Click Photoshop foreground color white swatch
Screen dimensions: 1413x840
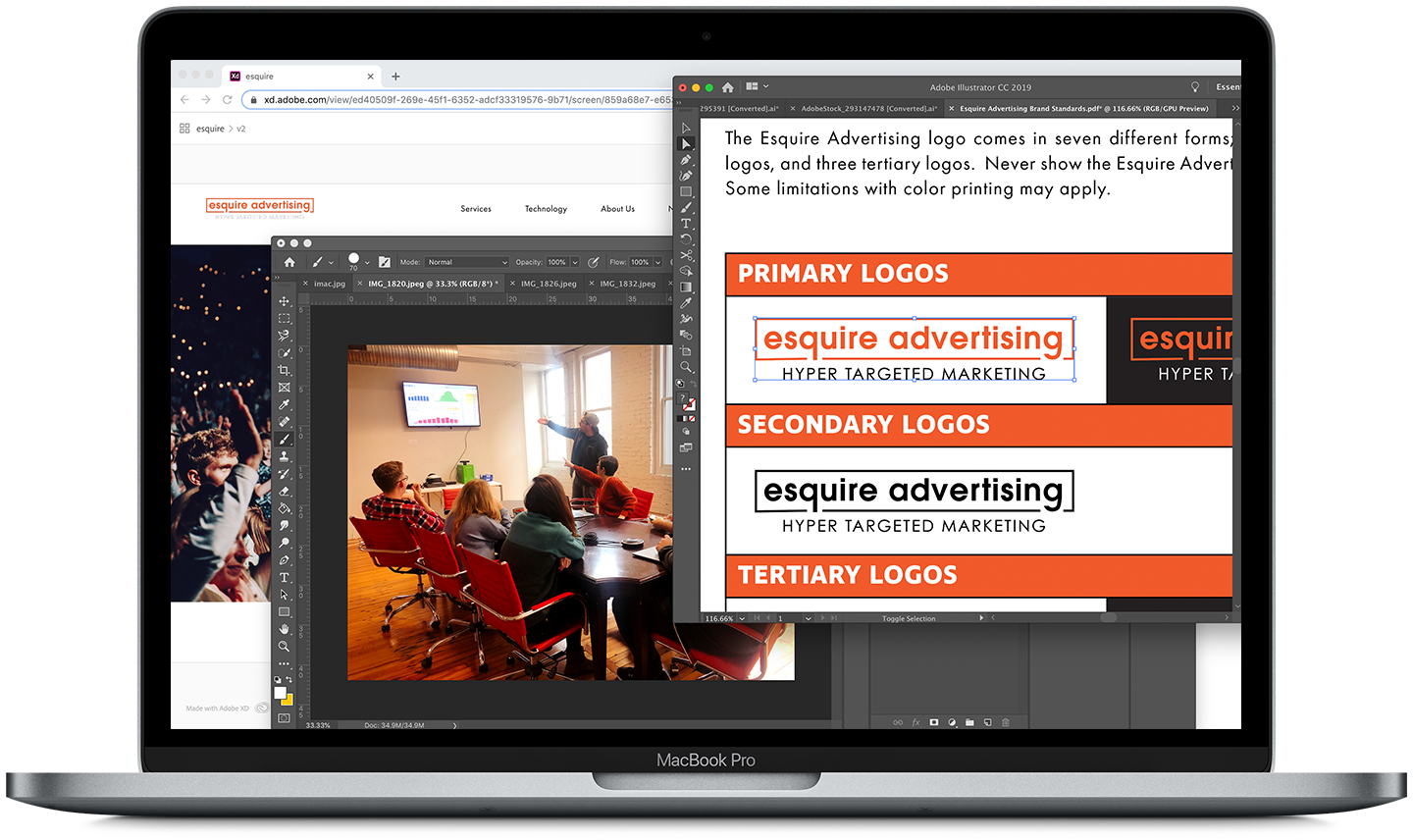(280, 693)
